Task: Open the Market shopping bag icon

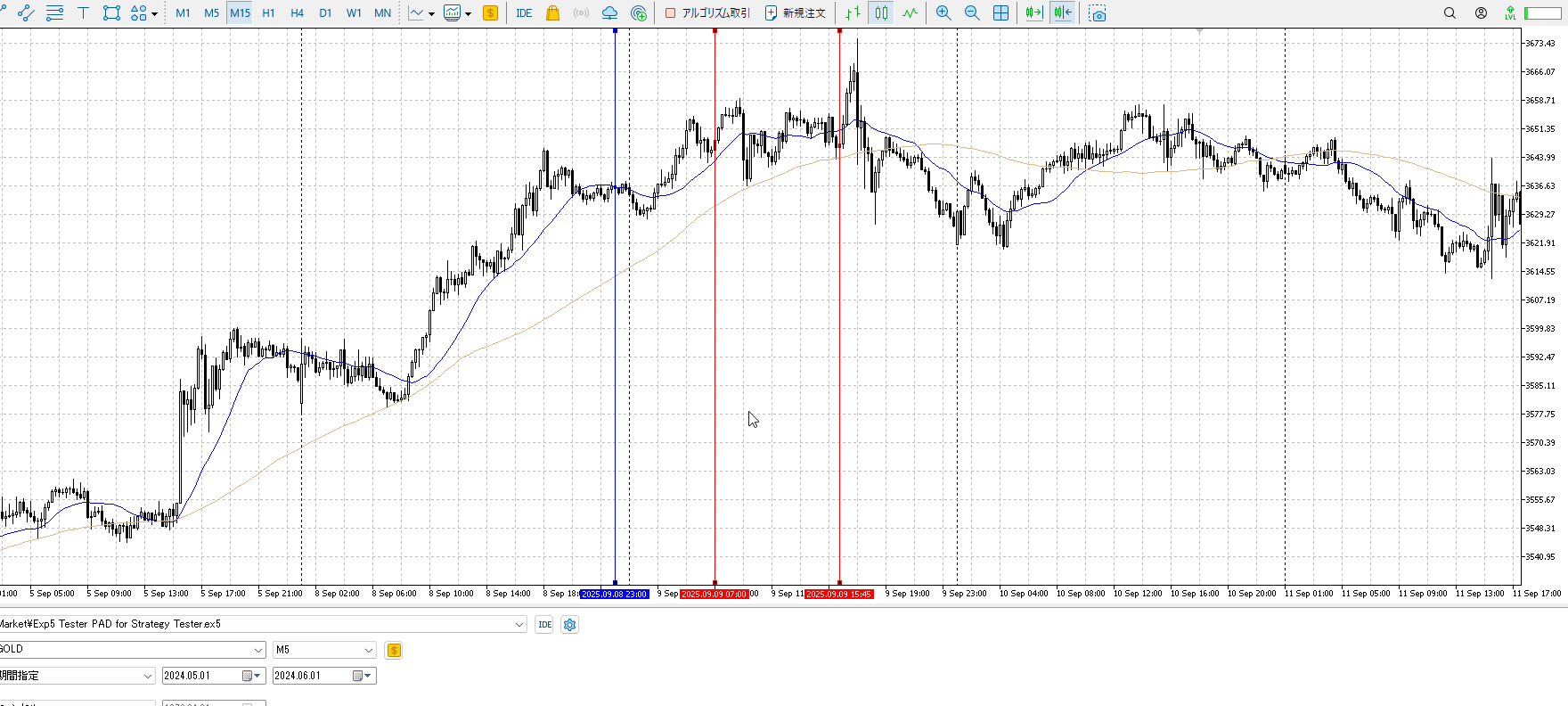Action: click(552, 12)
